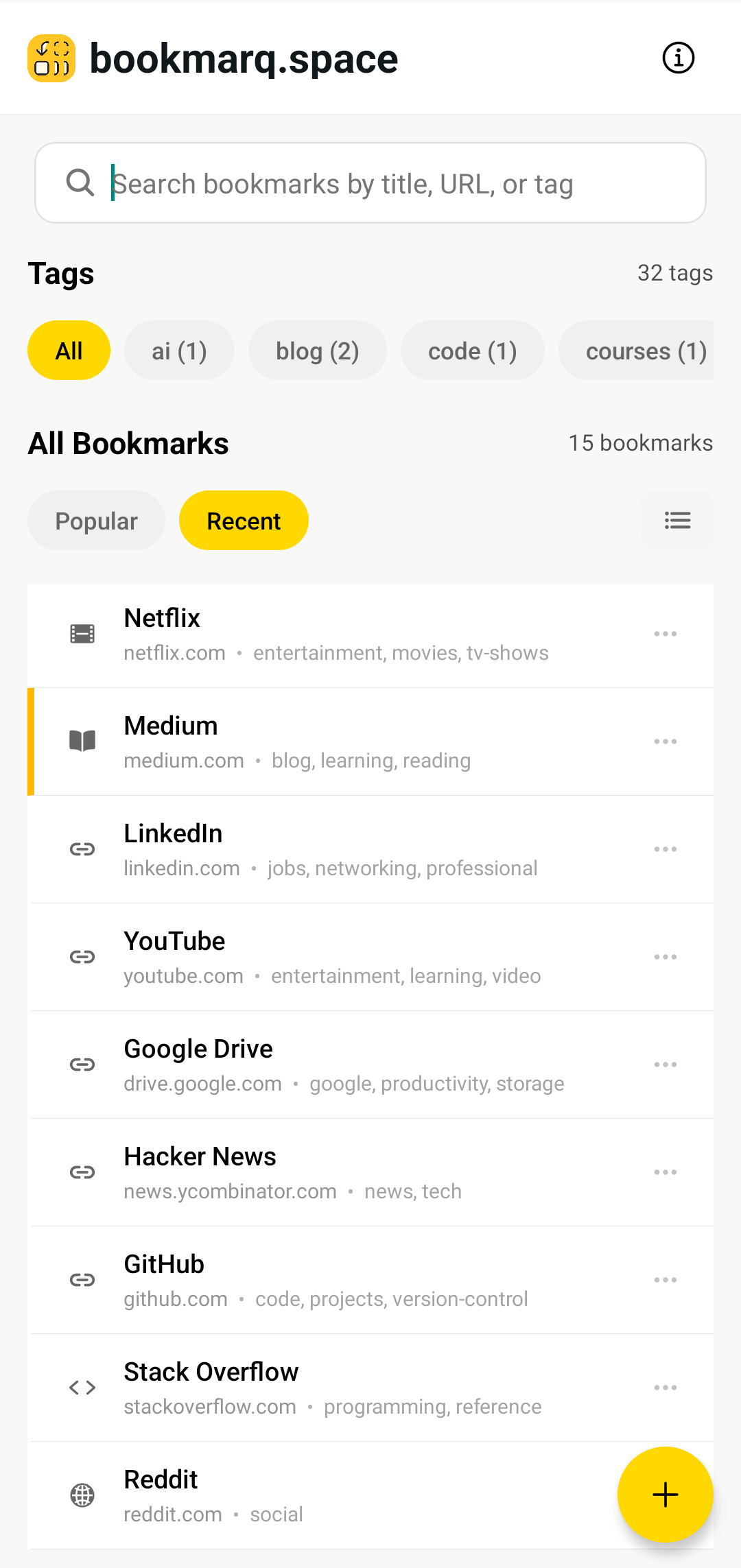Filter by the ai (1) tag
Image resolution: width=741 pixels, height=1568 pixels.
179,350
